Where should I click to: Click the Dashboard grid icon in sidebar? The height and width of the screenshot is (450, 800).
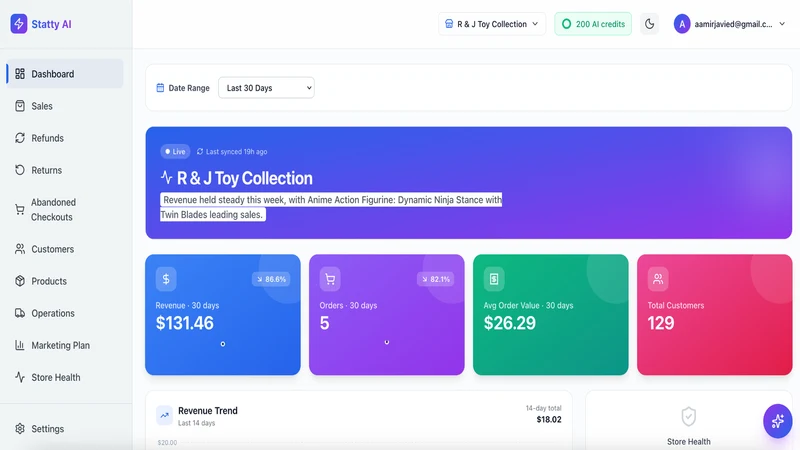(20, 74)
